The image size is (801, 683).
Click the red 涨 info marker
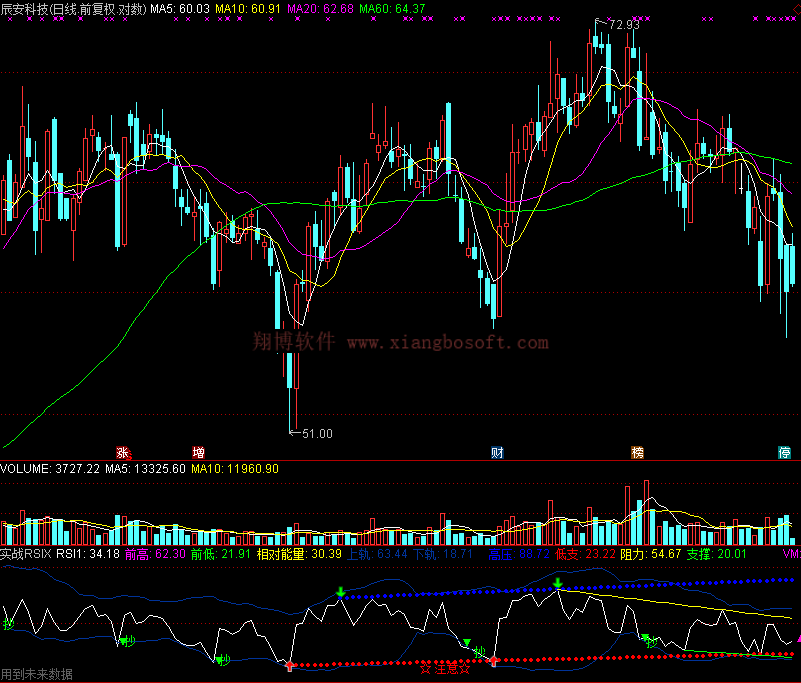tap(123, 452)
